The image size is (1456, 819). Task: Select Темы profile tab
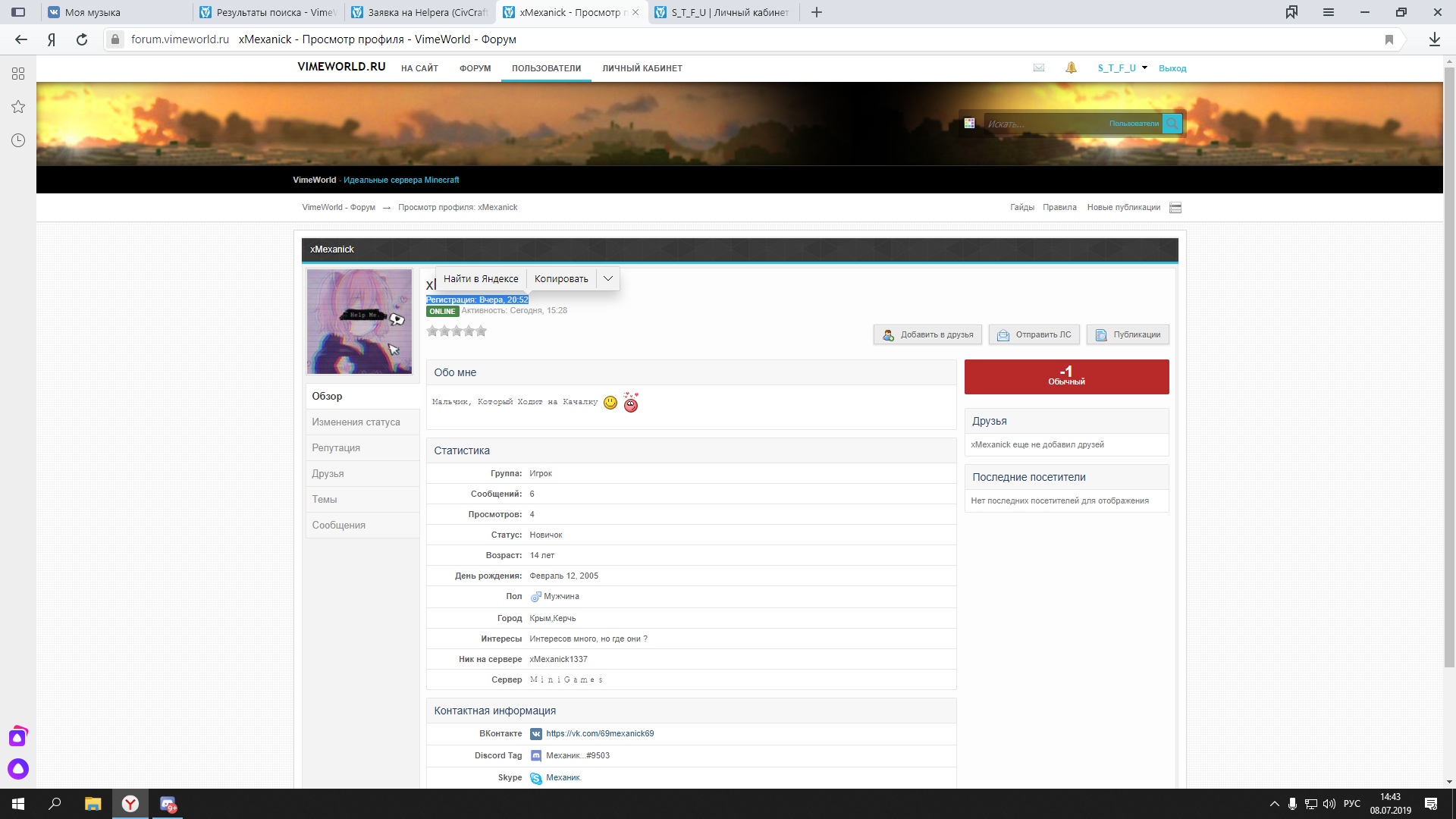[362, 500]
